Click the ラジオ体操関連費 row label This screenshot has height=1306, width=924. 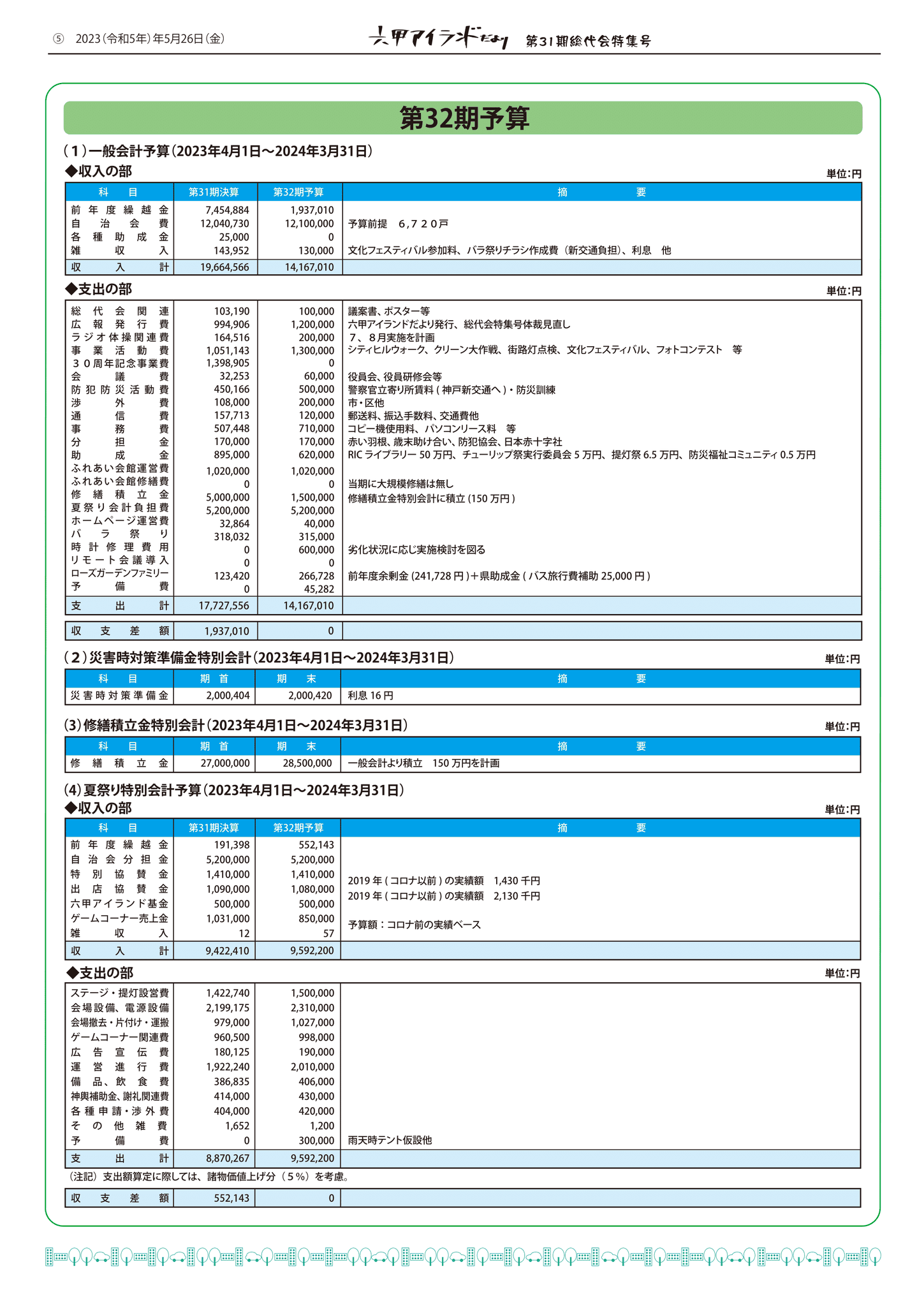tap(120, 337)
